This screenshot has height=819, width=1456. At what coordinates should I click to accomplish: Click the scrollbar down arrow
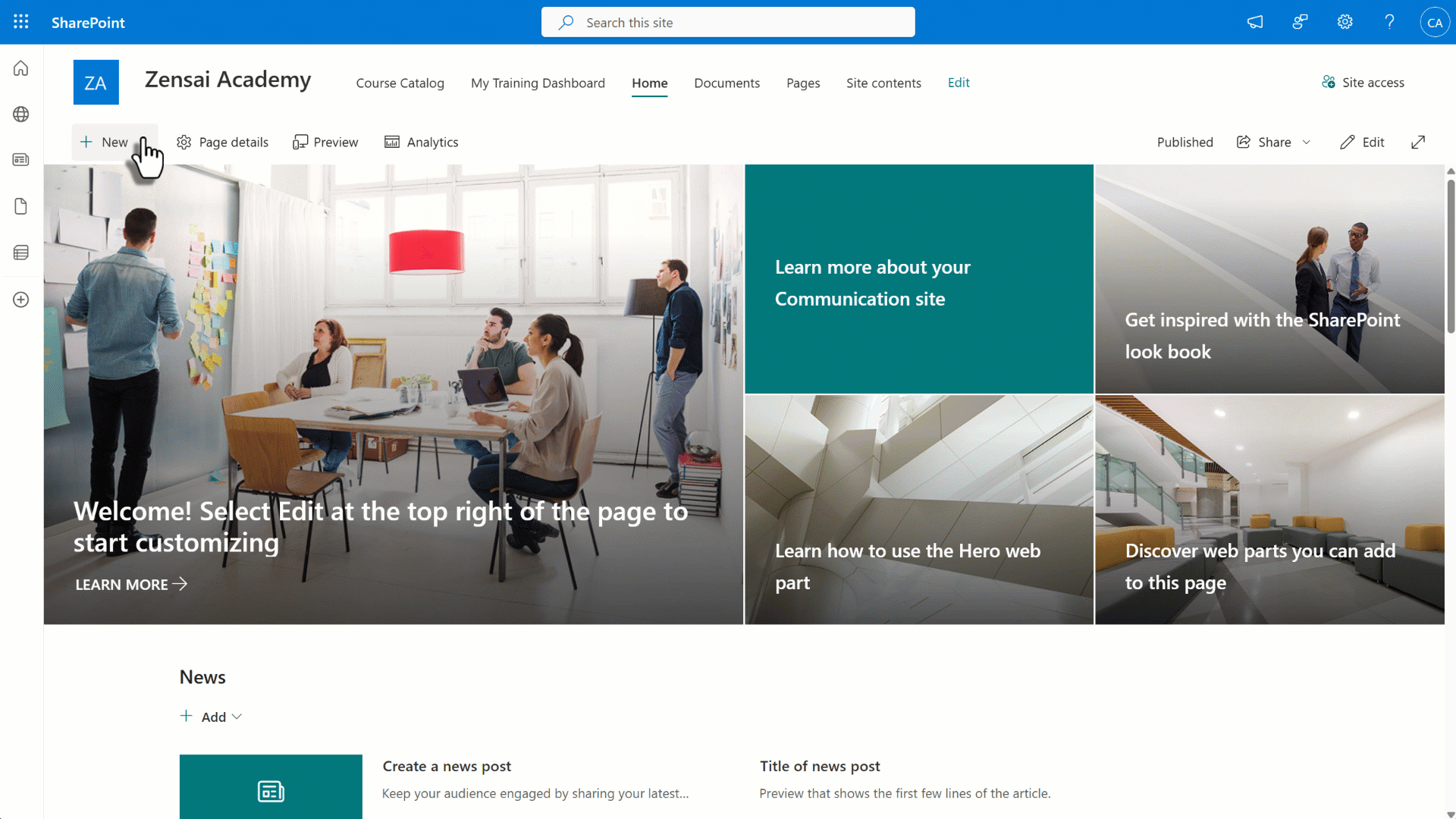(x=1451, y=814)
